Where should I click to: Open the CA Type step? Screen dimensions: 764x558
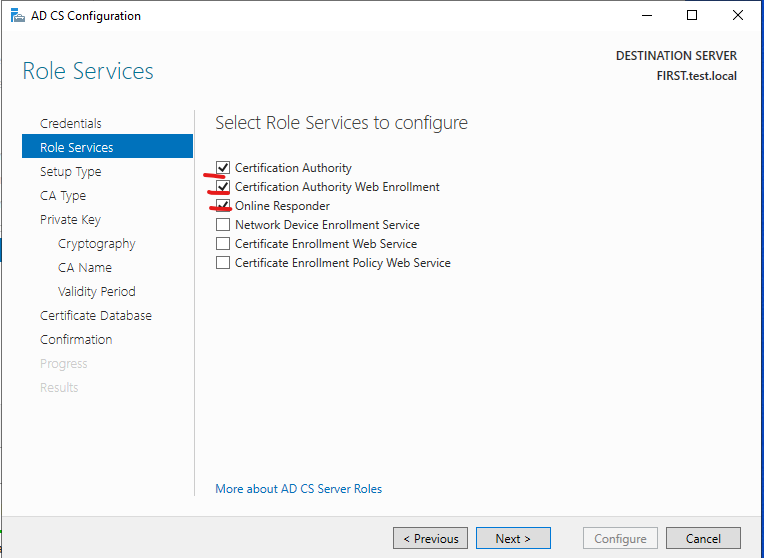click(63, 195)
